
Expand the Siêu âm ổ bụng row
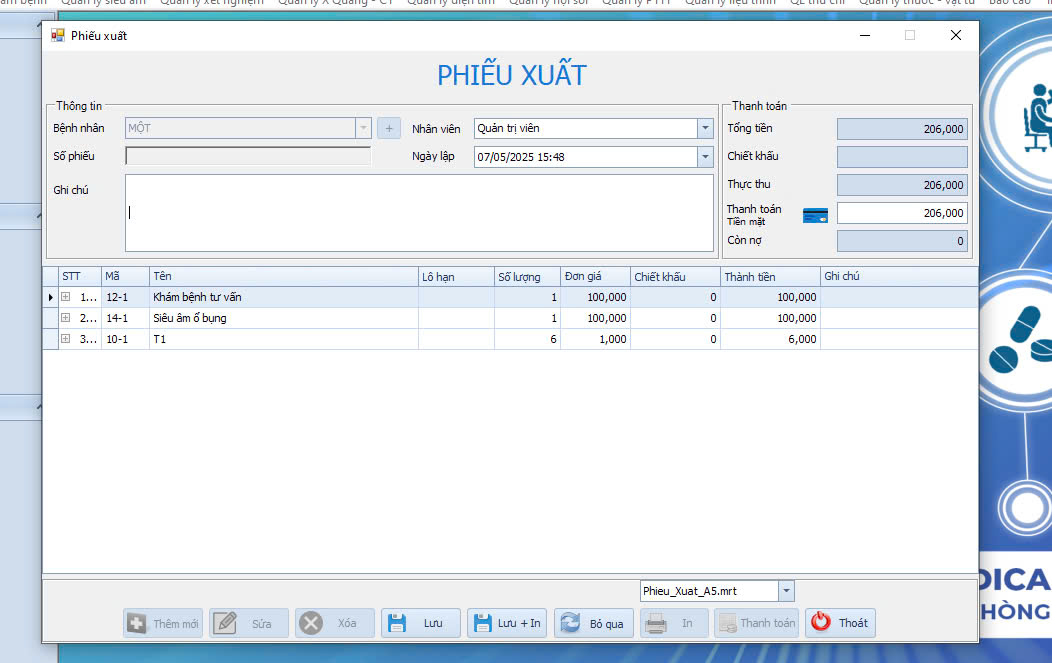pos(65,317)
